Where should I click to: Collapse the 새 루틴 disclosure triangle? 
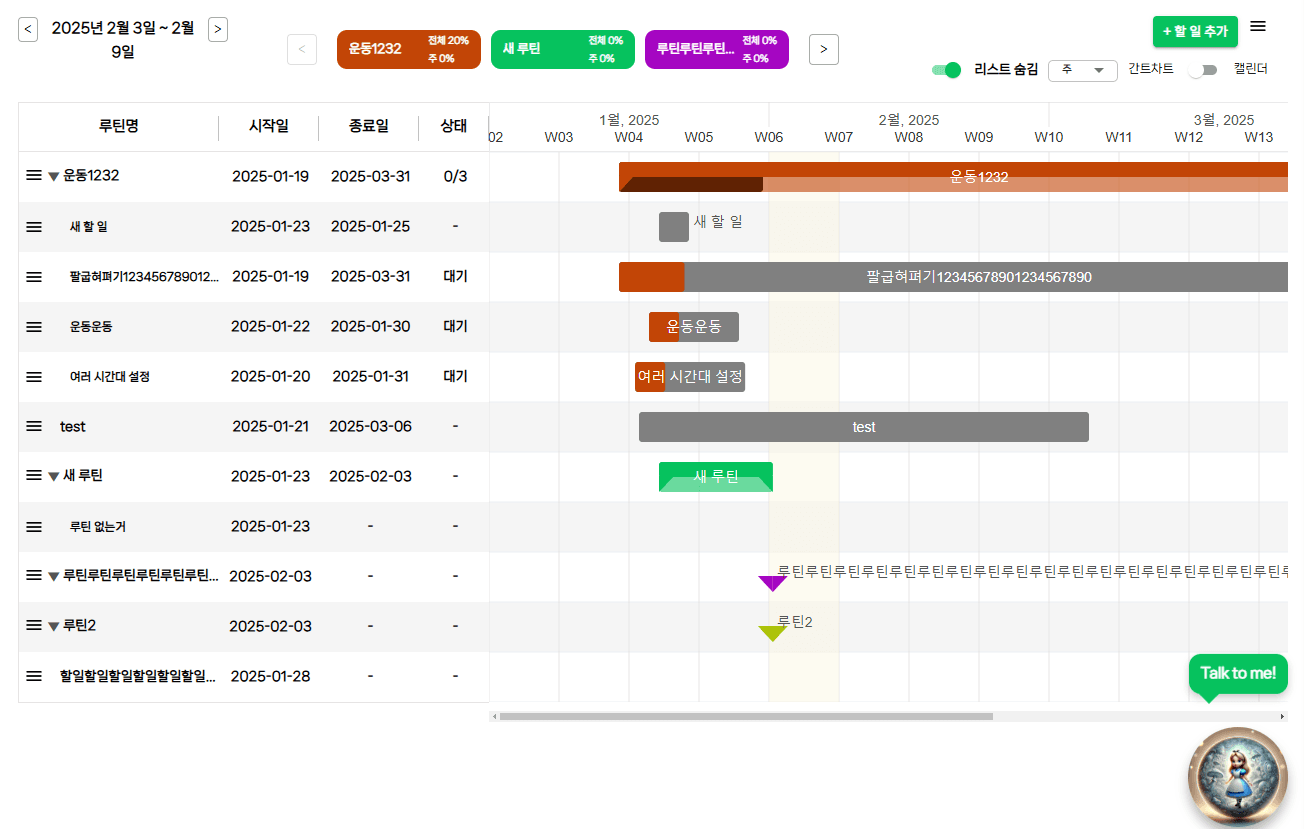point(52,475)
